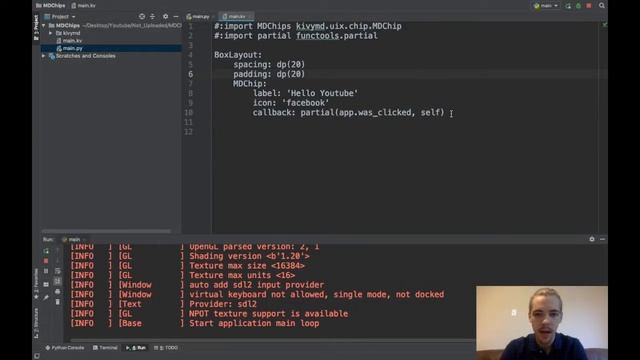This screenshot has height=360, width=640.
Task: Collapse the MDChips project root
Action: point(44,25)
